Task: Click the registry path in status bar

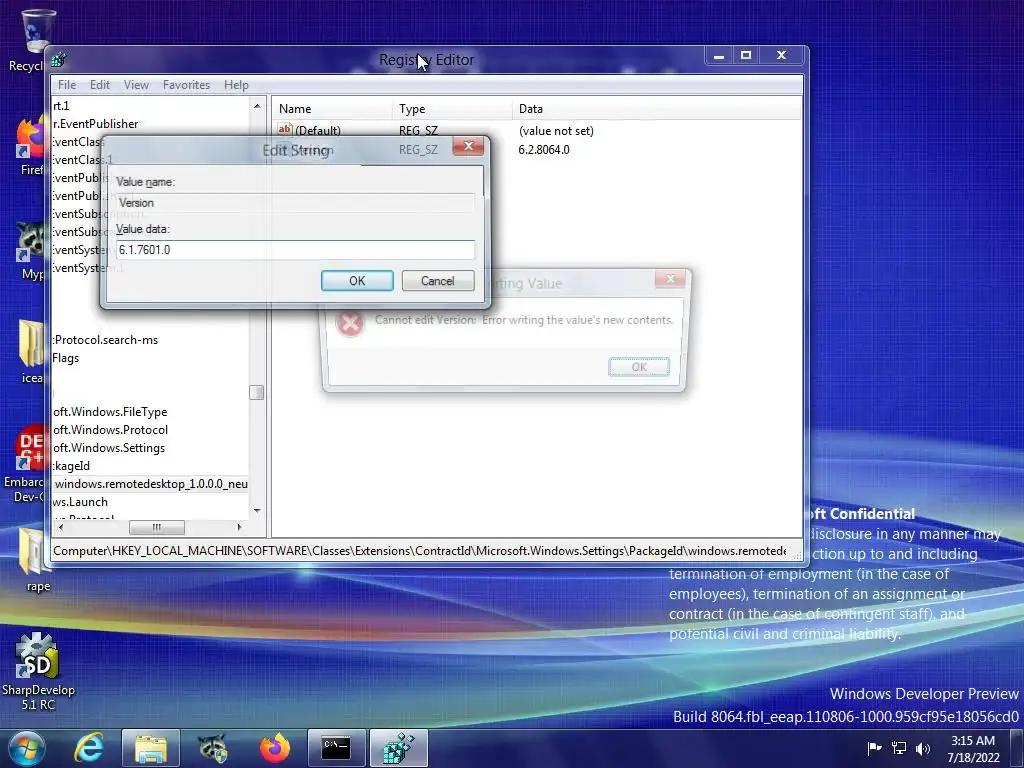Action: pos(420,551)
